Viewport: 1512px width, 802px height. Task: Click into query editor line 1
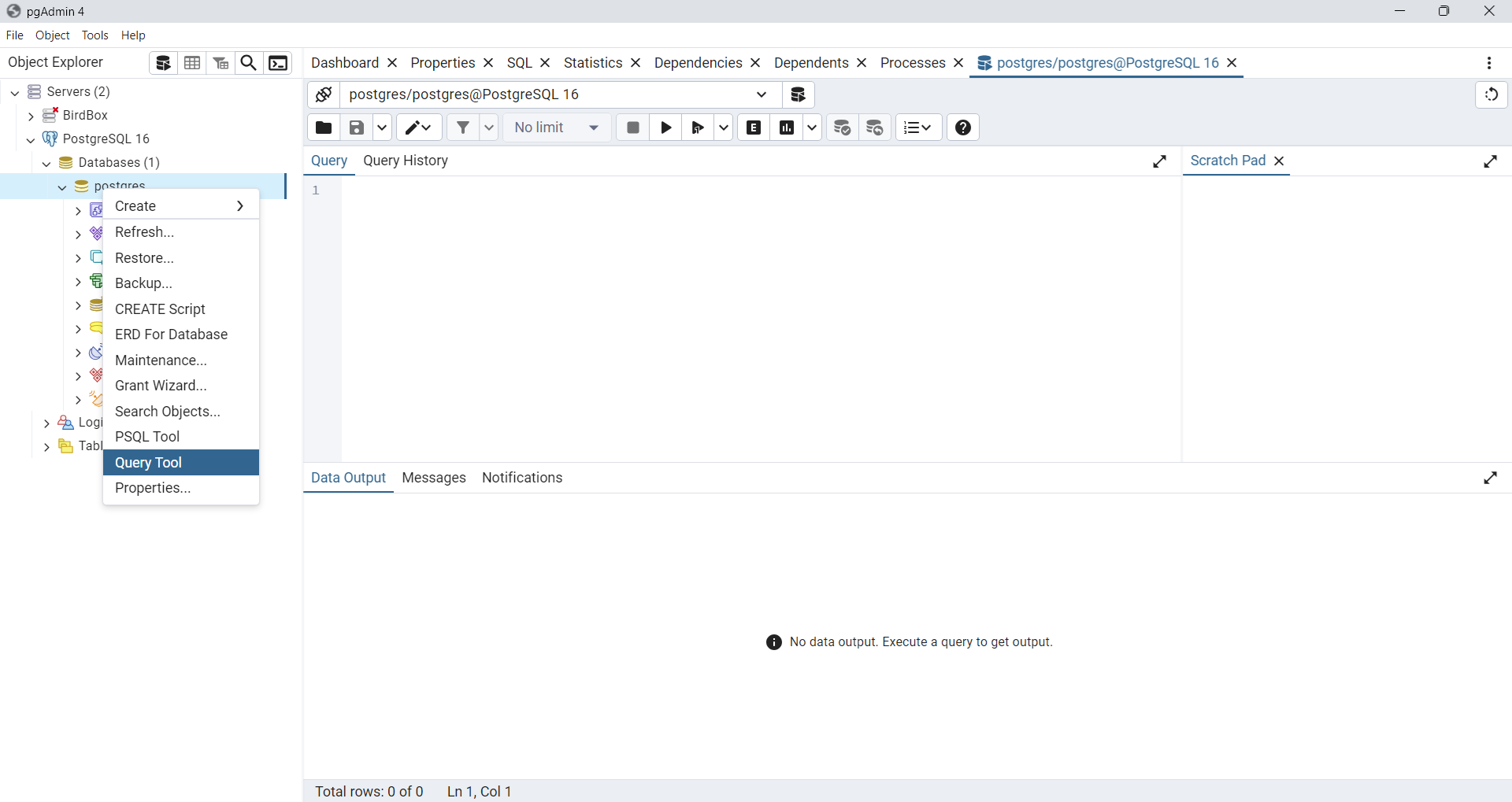761,190
